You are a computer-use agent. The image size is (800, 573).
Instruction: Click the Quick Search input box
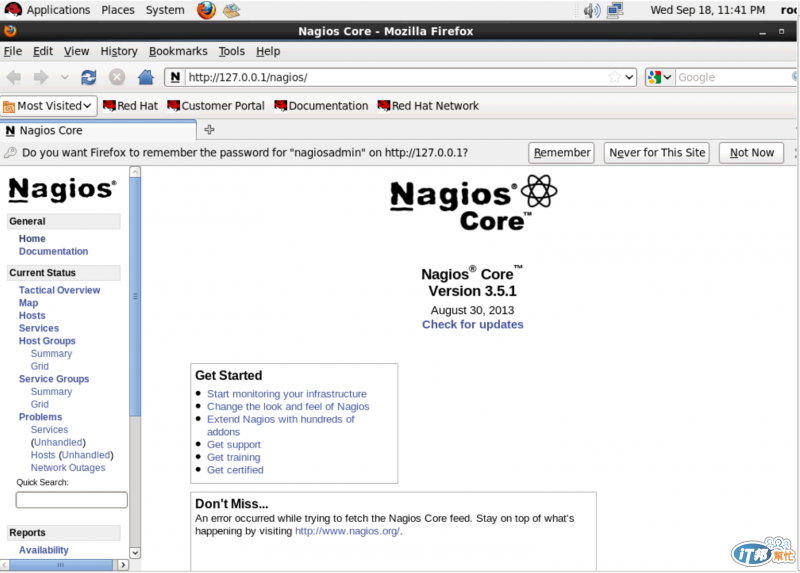point(71,500)
